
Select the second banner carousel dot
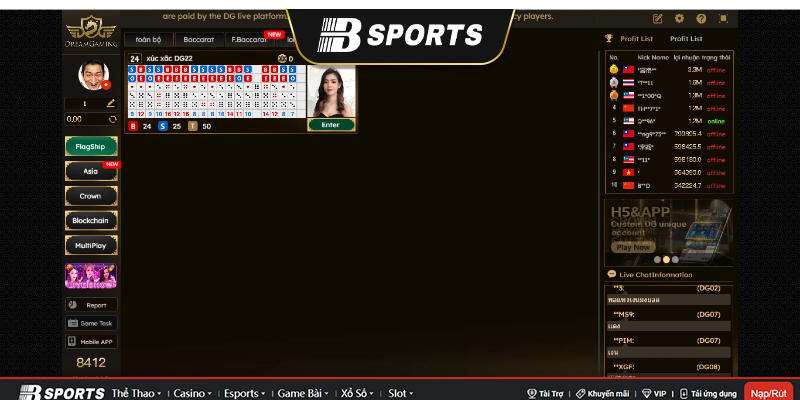(666, 259)
